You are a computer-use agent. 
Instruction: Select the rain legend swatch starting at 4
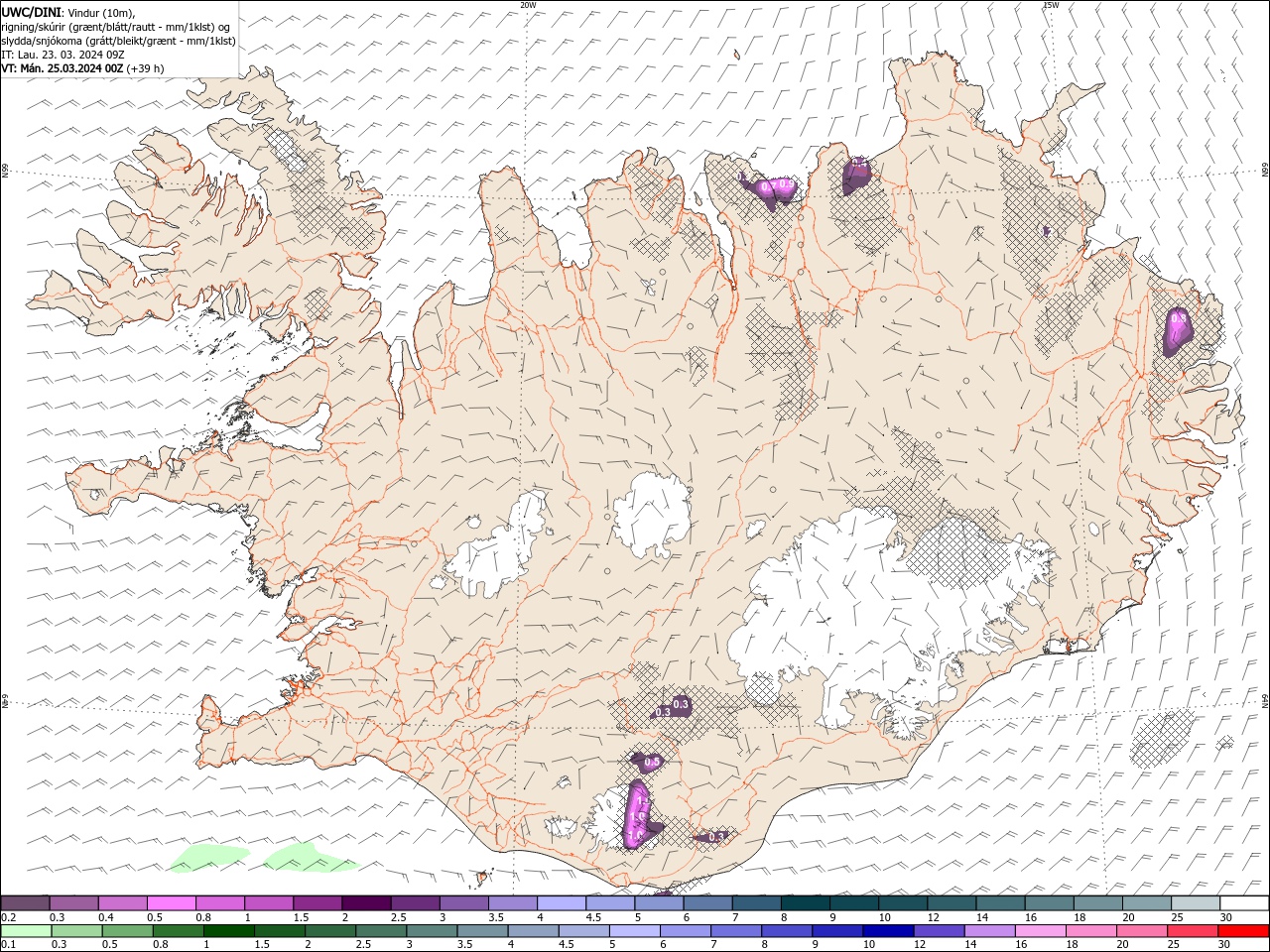coord(532,931)
